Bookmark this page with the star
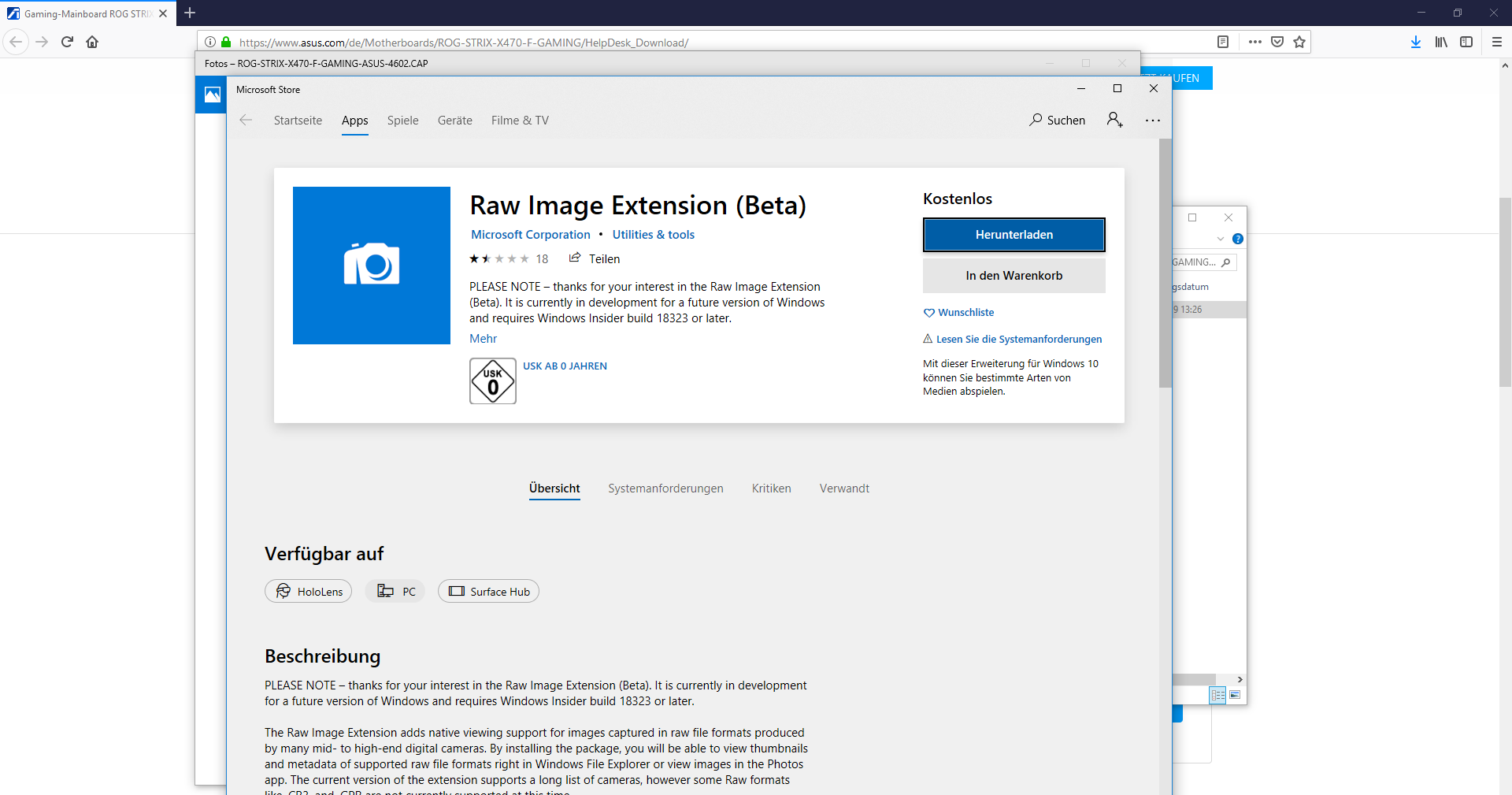1512x795 pixels. click(x=1299, y=42)
